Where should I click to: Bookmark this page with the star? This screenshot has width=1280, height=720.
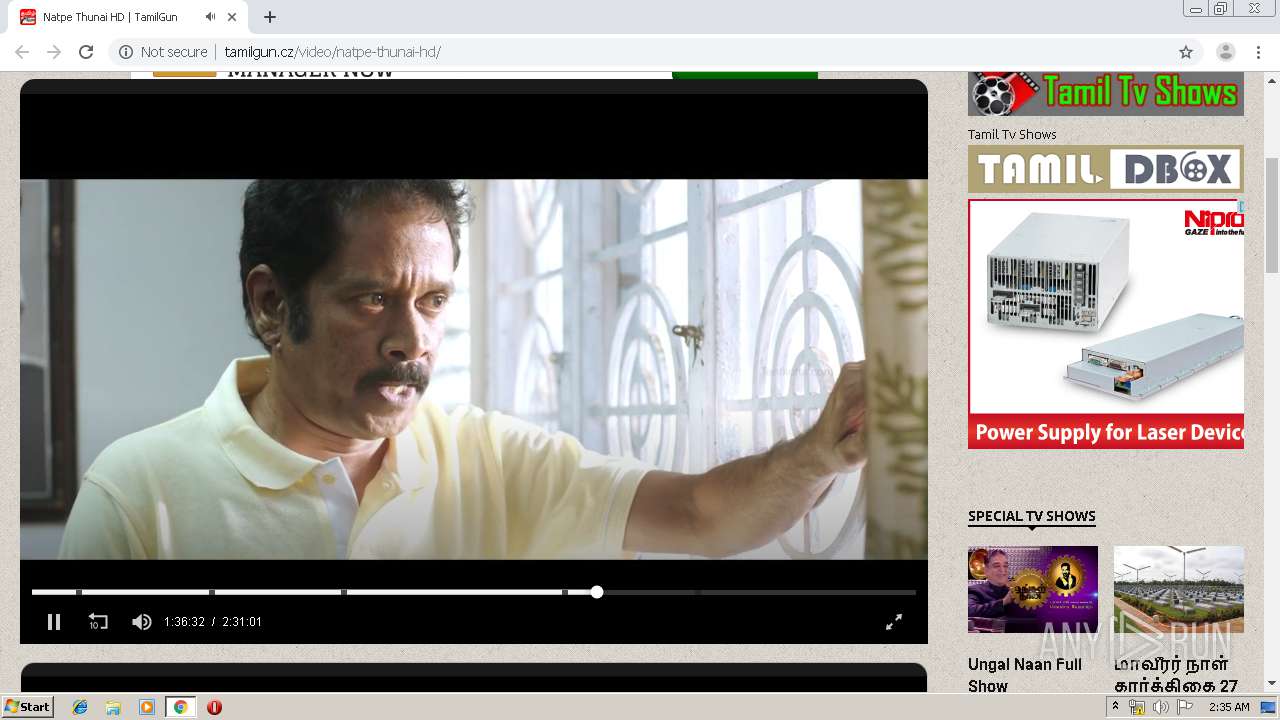tap(1186, 52)
